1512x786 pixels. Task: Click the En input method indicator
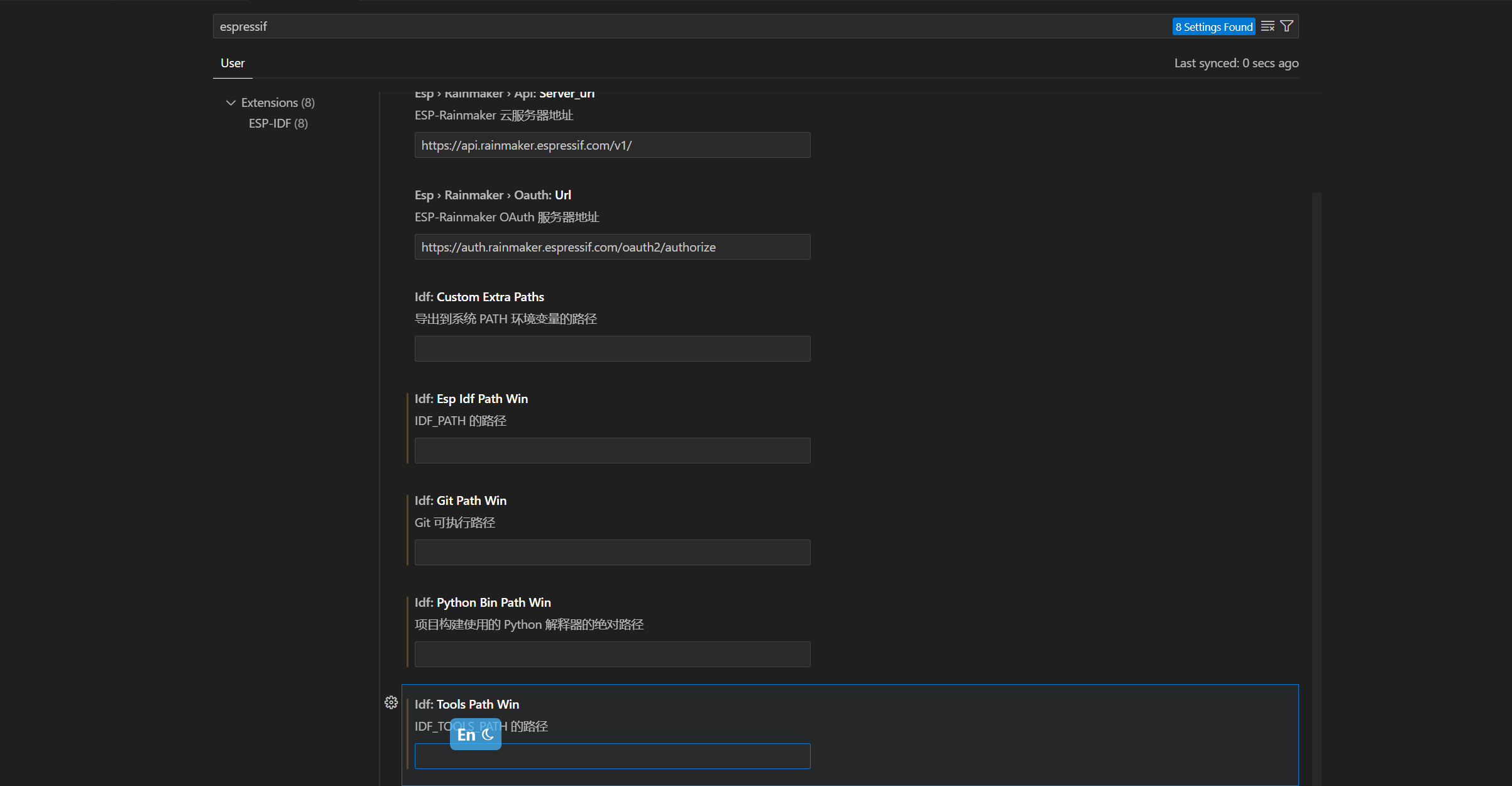pos(466,734)
